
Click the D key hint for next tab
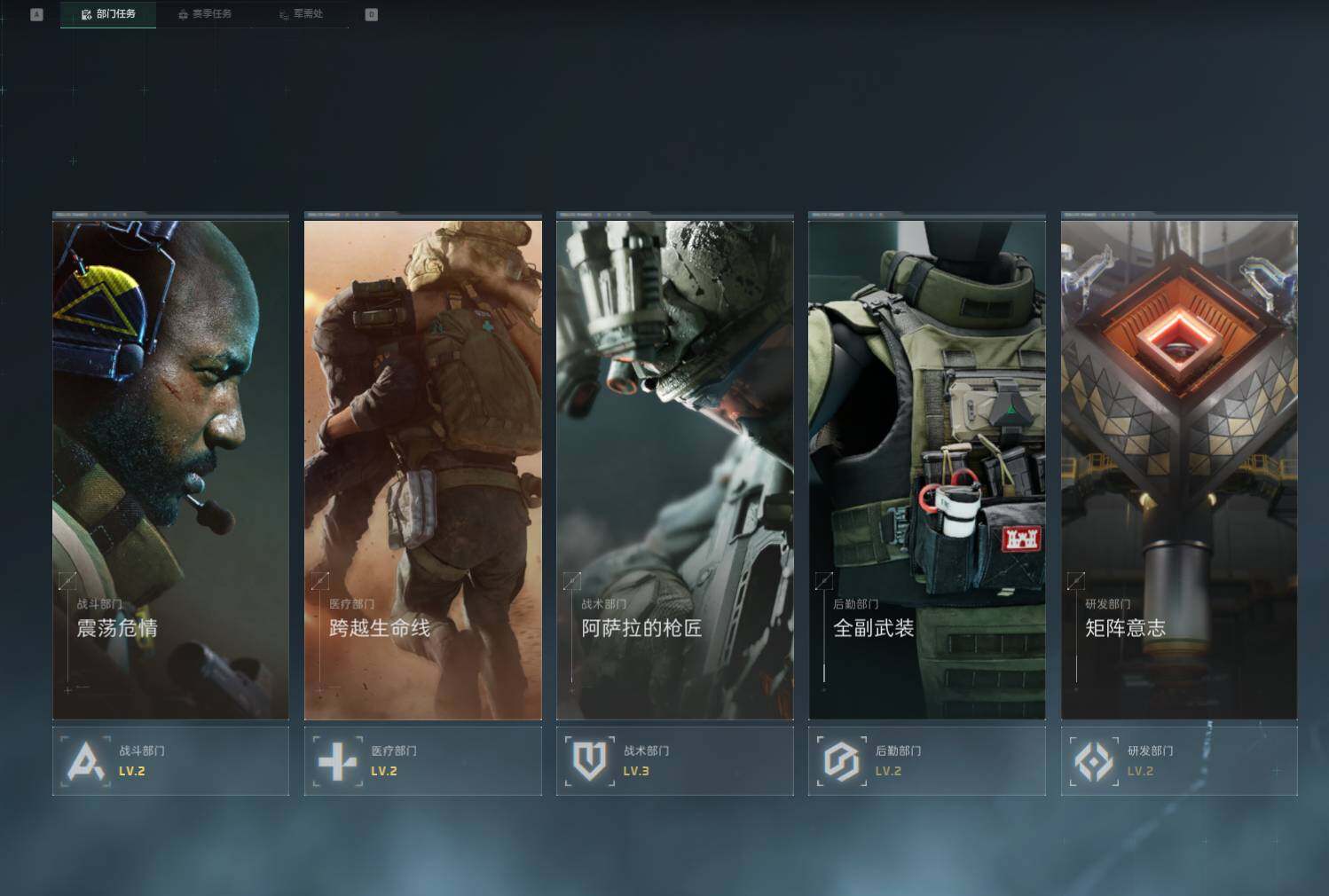(x=371, y=14)
